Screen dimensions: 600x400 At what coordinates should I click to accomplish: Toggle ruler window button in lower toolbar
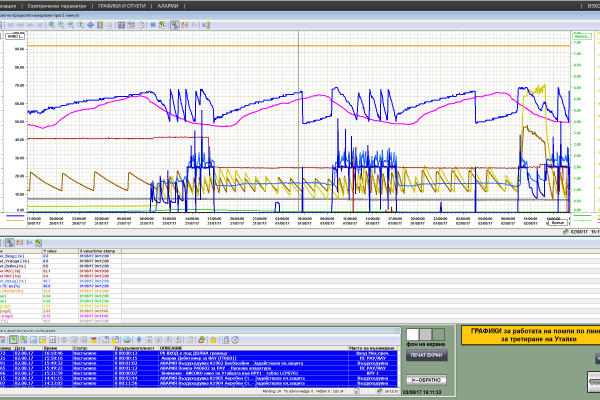coord(10,243)
